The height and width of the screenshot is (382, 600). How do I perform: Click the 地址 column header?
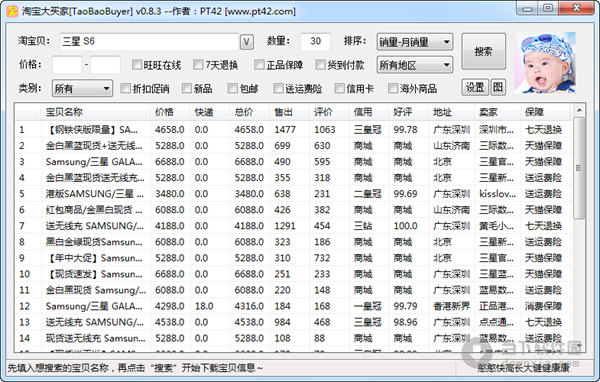point(452,112)
